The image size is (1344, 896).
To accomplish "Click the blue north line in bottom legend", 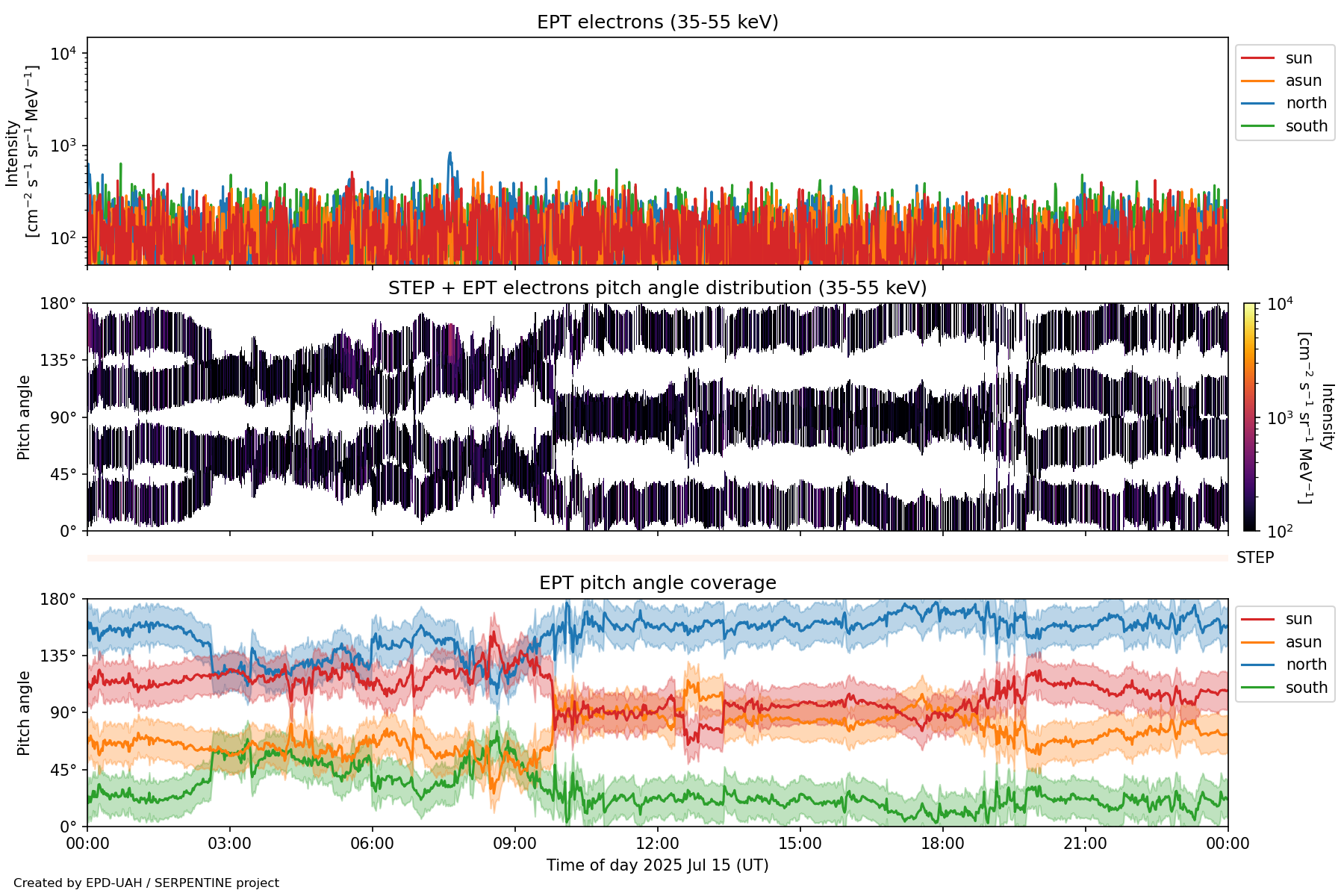I will [1257, 665].
